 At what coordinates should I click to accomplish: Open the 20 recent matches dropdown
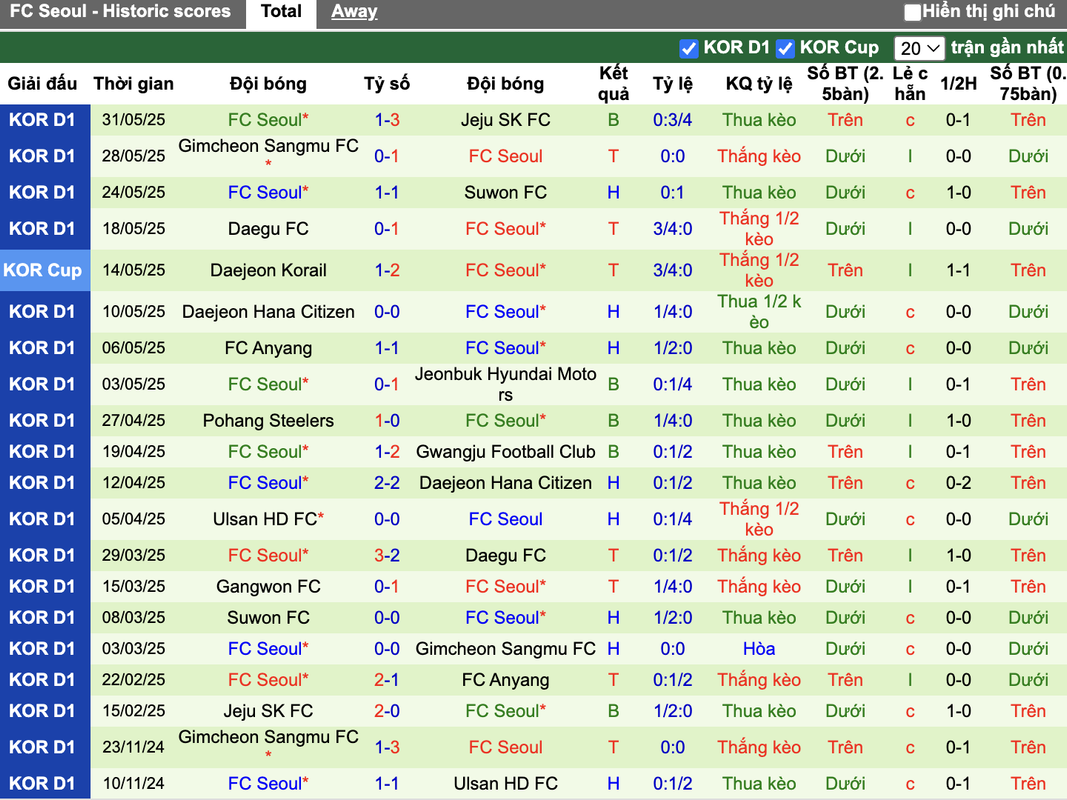(919, 48)
